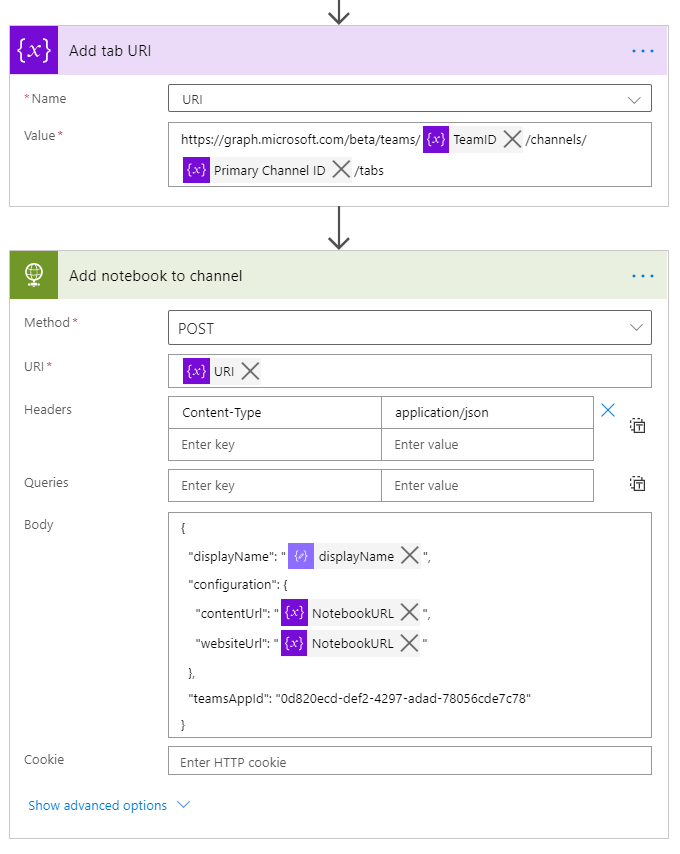Click the empty Headers Enter key field

pyautogui.click(x=275, y=444)
